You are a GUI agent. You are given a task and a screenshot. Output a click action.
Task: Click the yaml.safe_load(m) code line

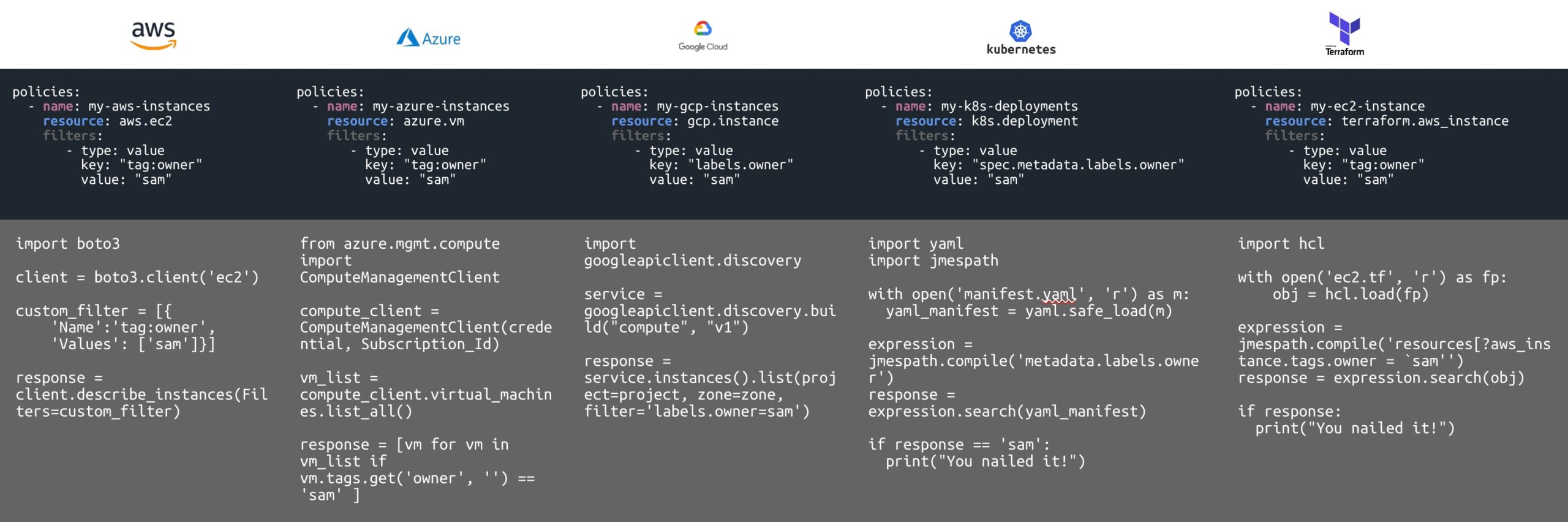1028,311
